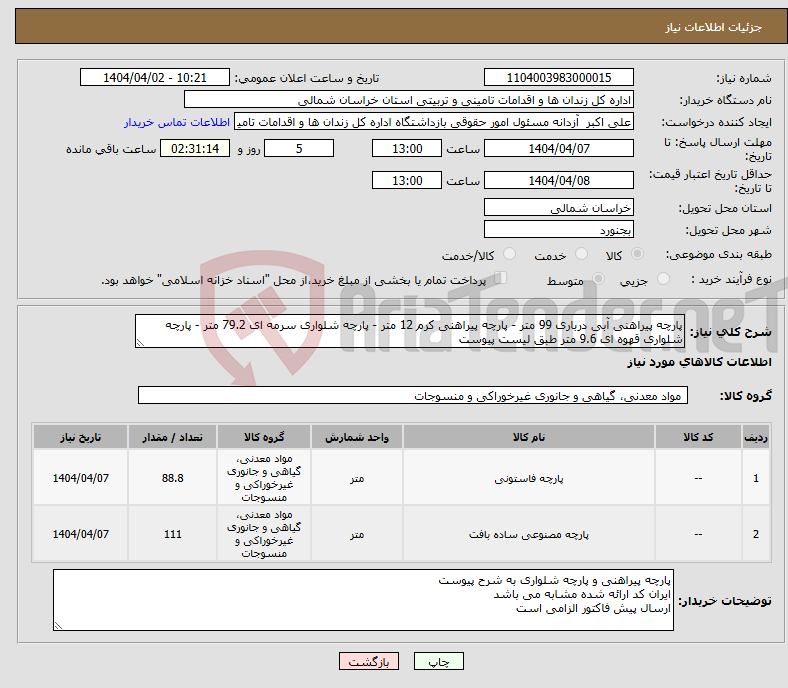Click the delivery province field خراسان شمالی
Viewport: 788px width, 688px height.
tap(558, 207)
